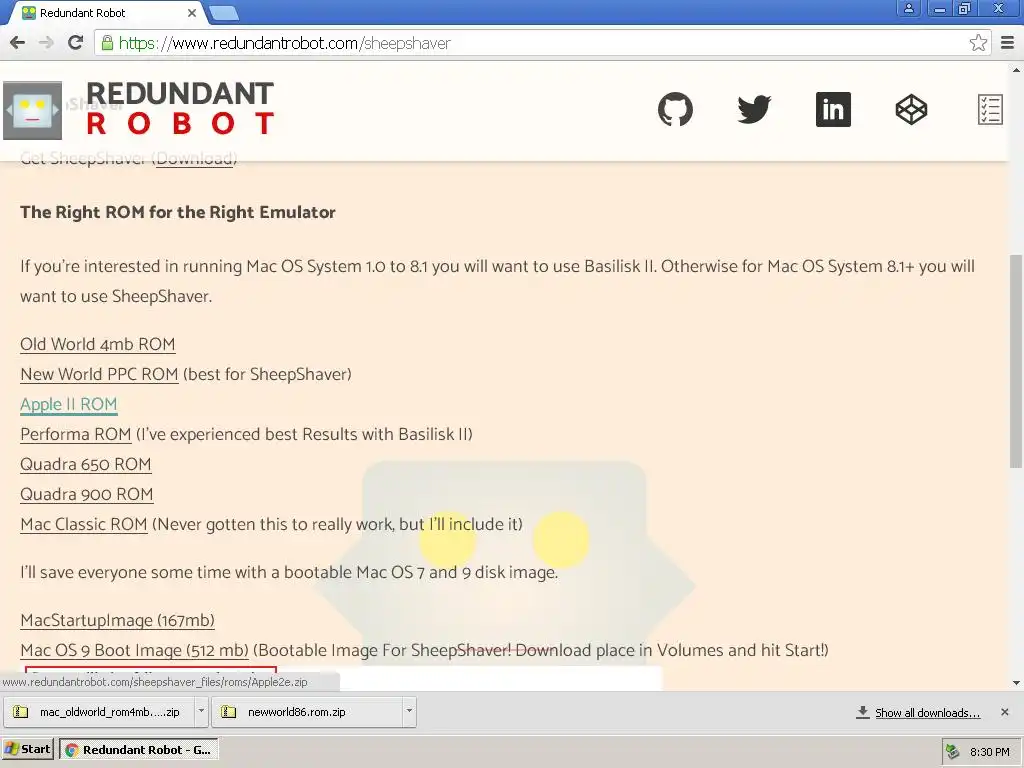Click the browser forward arrow
Image resolution: width=1024 pixels, height=768 pixels.
pos(46,43)
